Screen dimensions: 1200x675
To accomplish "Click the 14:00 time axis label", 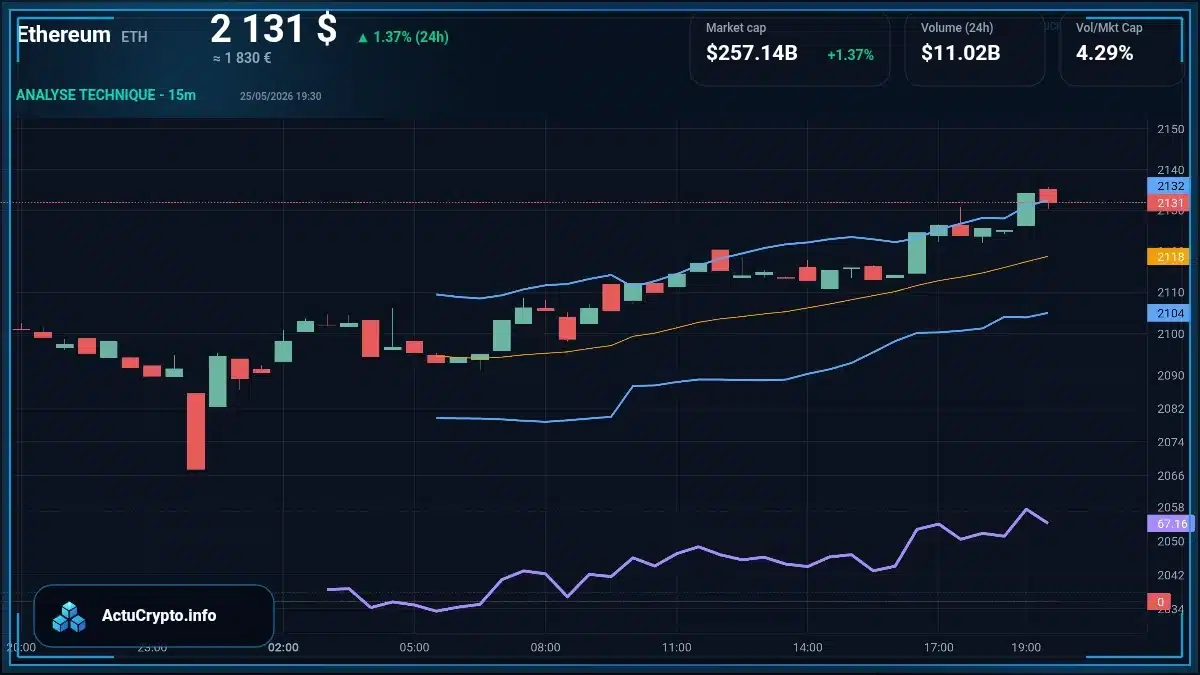I will pos(807,648).
